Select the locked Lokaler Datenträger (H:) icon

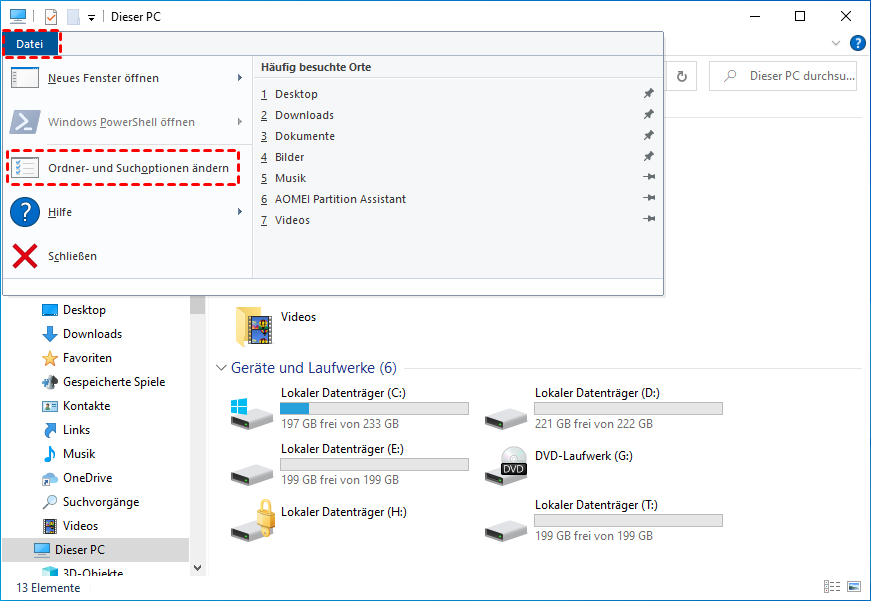pos(252,520)
